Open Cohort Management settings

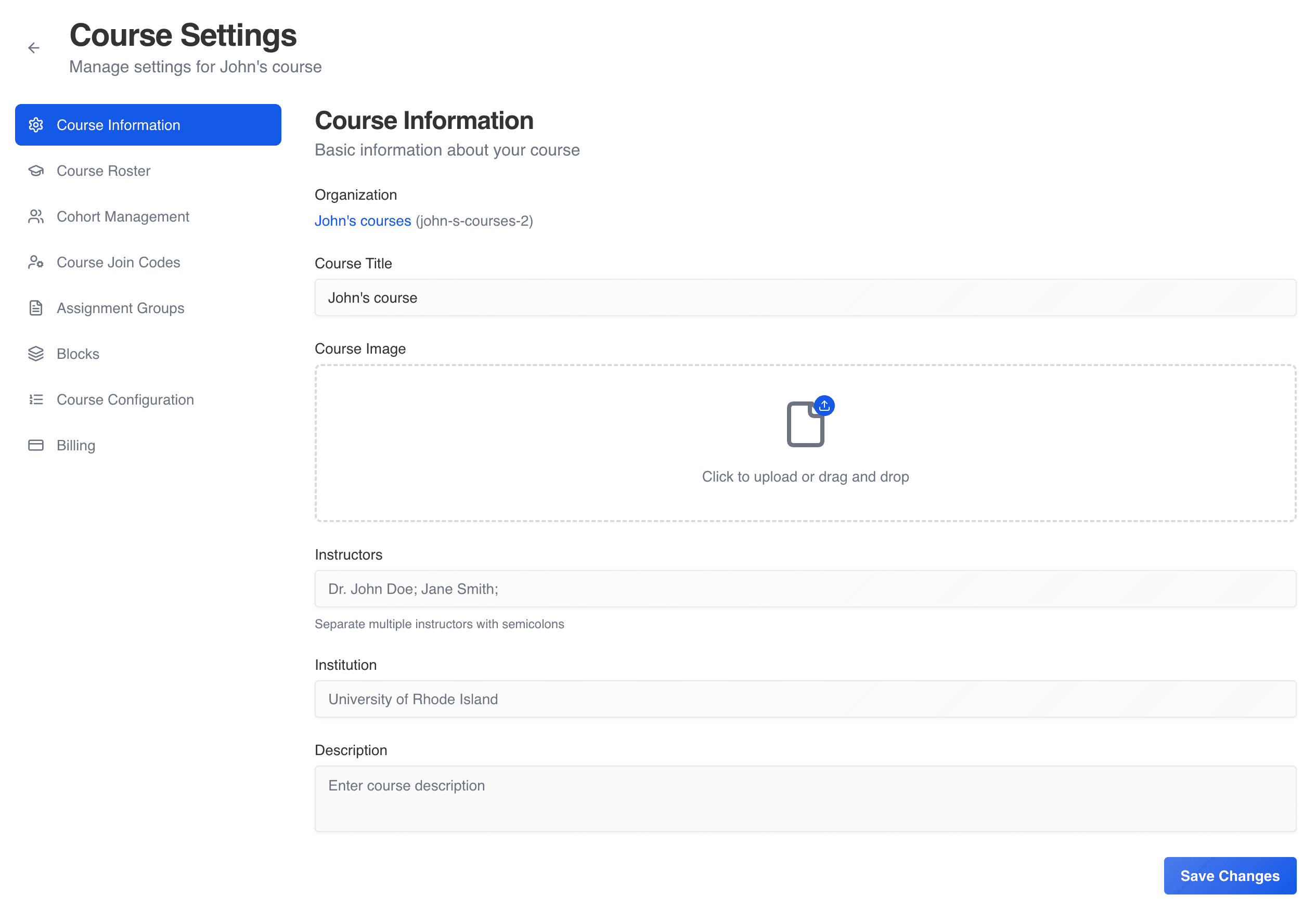click(x=148, y=217)
